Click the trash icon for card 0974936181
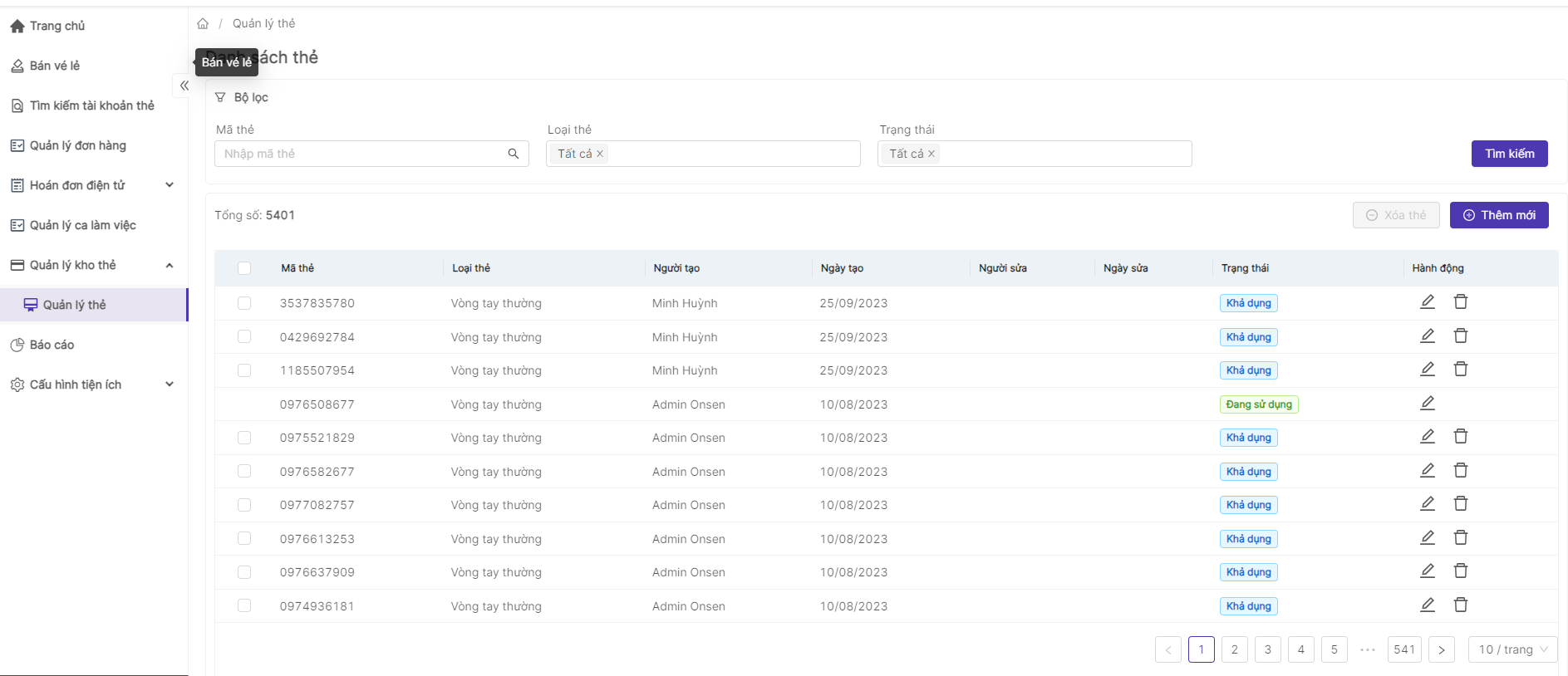The image size is (1568, 676). (1460, 605)
